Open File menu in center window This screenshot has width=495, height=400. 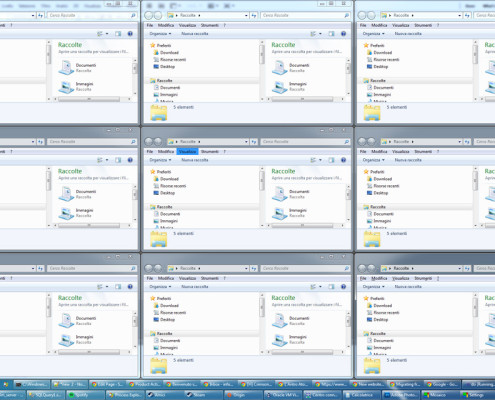(x=150, y=152)
